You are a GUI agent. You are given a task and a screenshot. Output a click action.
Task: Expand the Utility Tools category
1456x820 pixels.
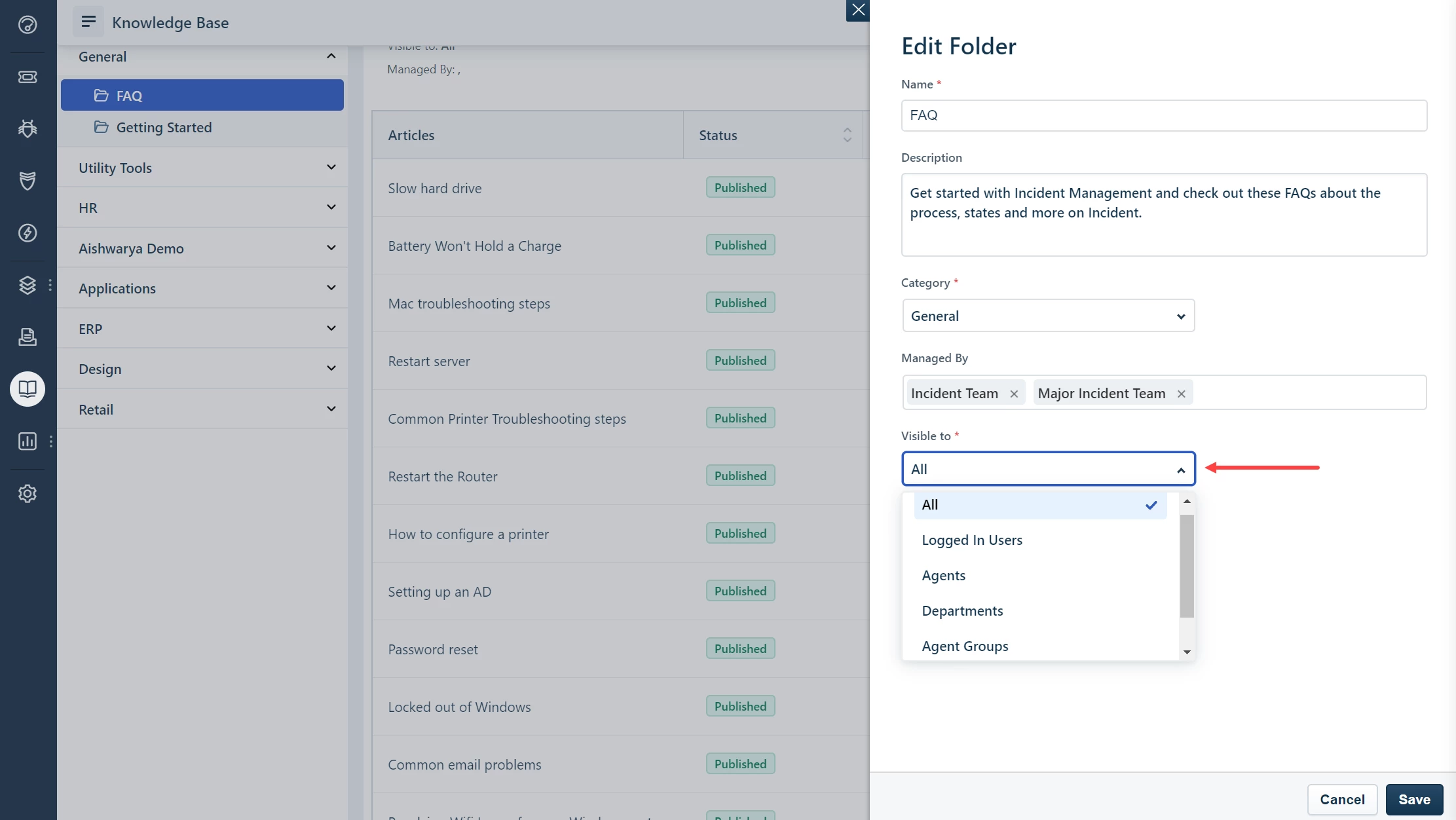point(202,168)
